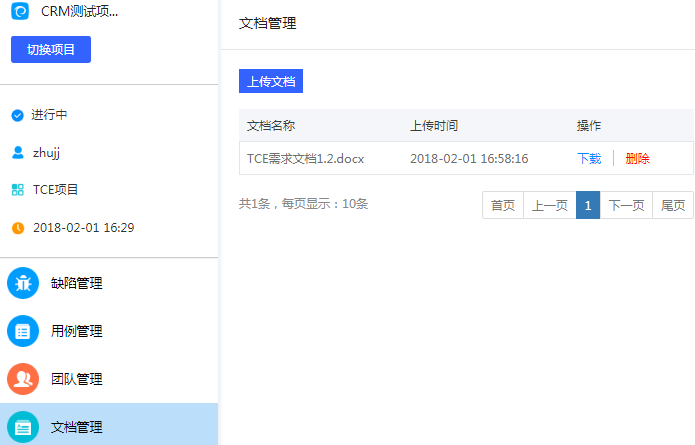Click the in-progress status checkmark icon
This screenshot has height=445, width=695.
(x=17, y=115)
